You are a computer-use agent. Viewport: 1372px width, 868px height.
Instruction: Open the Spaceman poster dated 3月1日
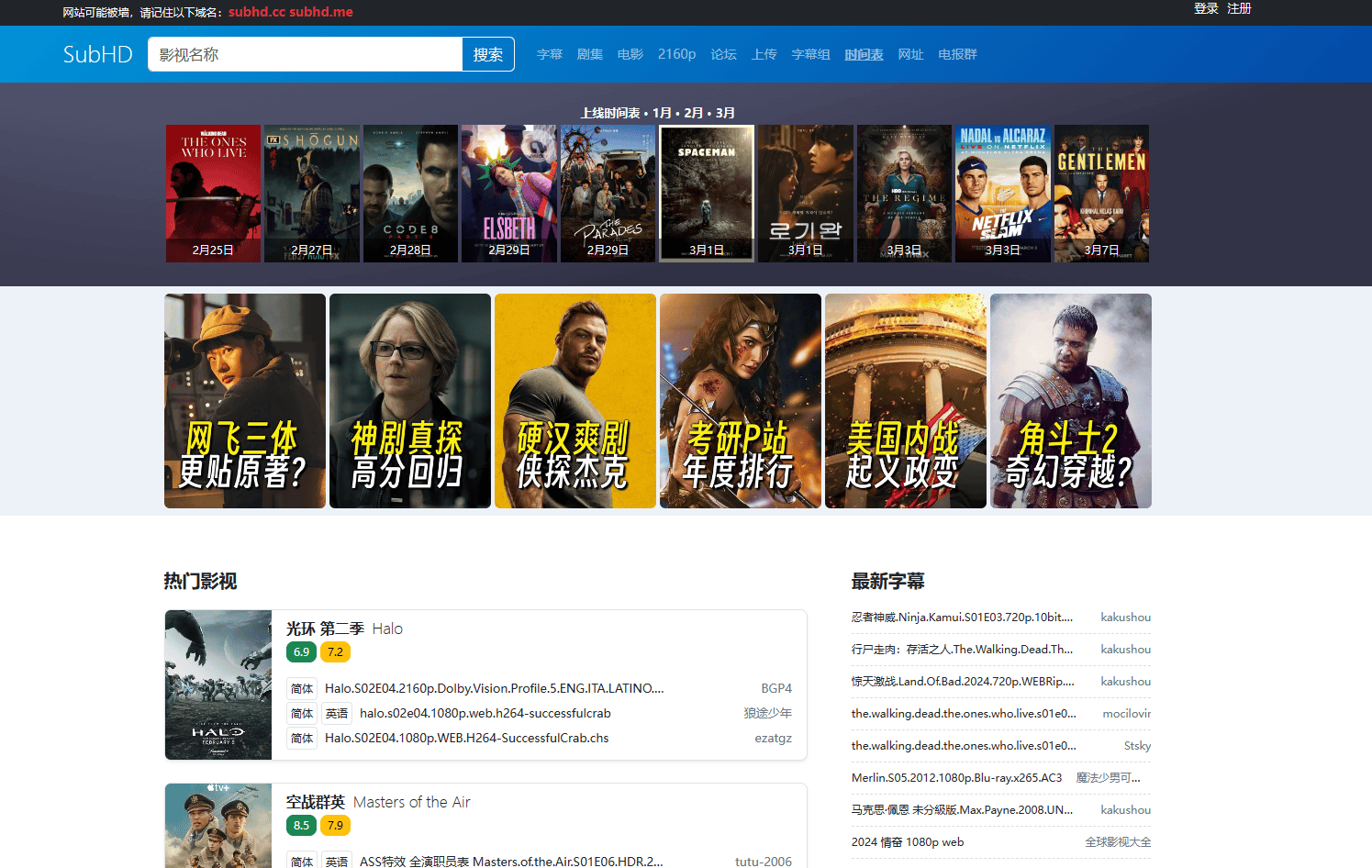[x=707, y=193]
